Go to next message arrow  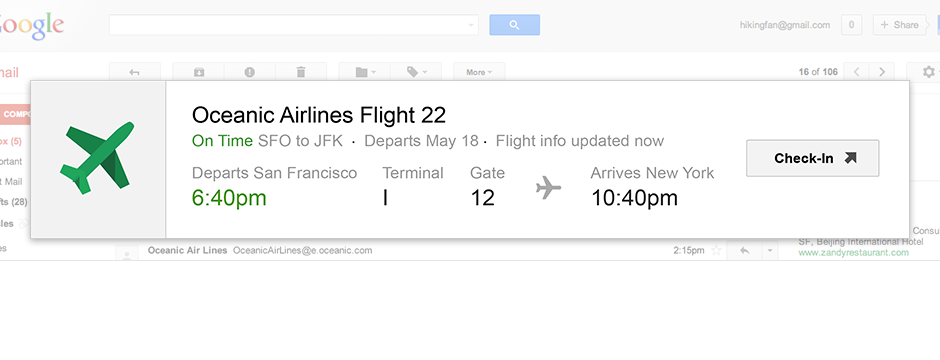point(882,72)
